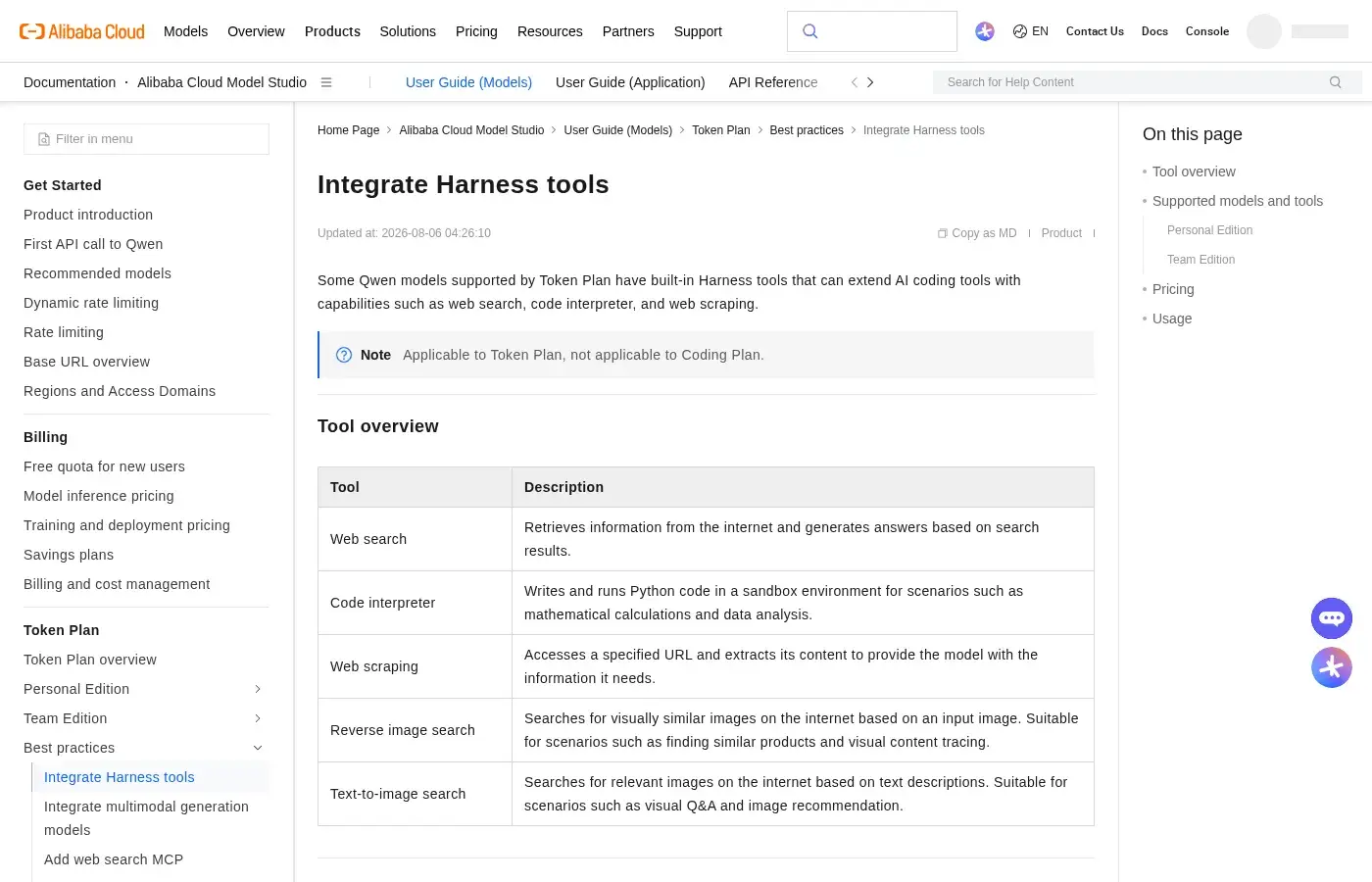Open First API call to Qwen
This screenshot has height=882, width=1372.
tap(93, 244)
